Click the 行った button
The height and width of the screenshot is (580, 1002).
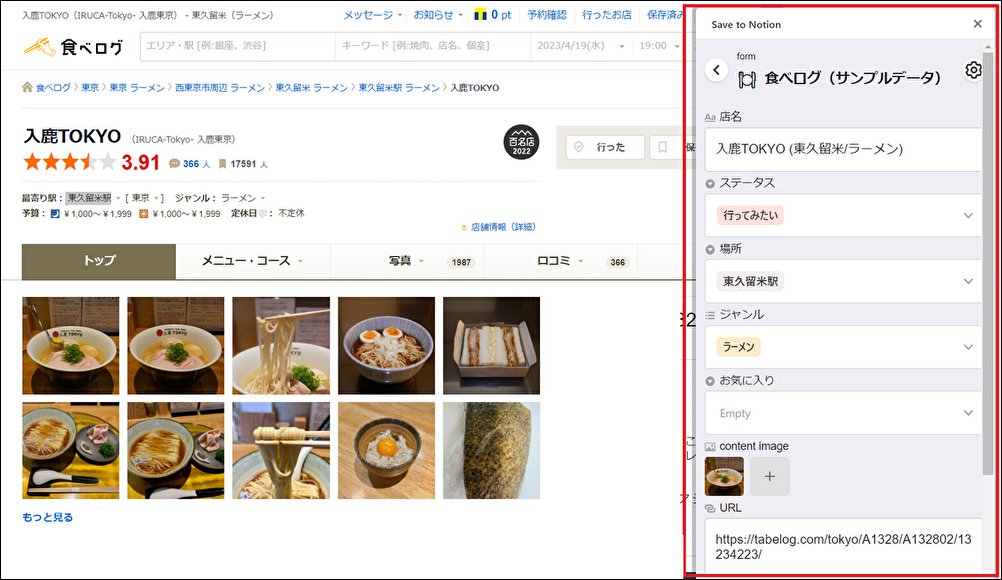pyautogui.click(x=605, y=148)
